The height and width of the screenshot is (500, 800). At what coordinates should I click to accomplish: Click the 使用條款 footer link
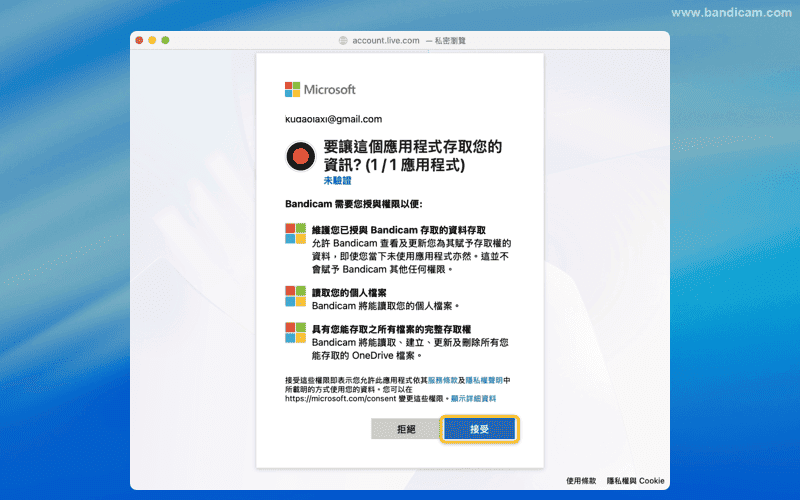pyautogui.click(x=581, y=481)
